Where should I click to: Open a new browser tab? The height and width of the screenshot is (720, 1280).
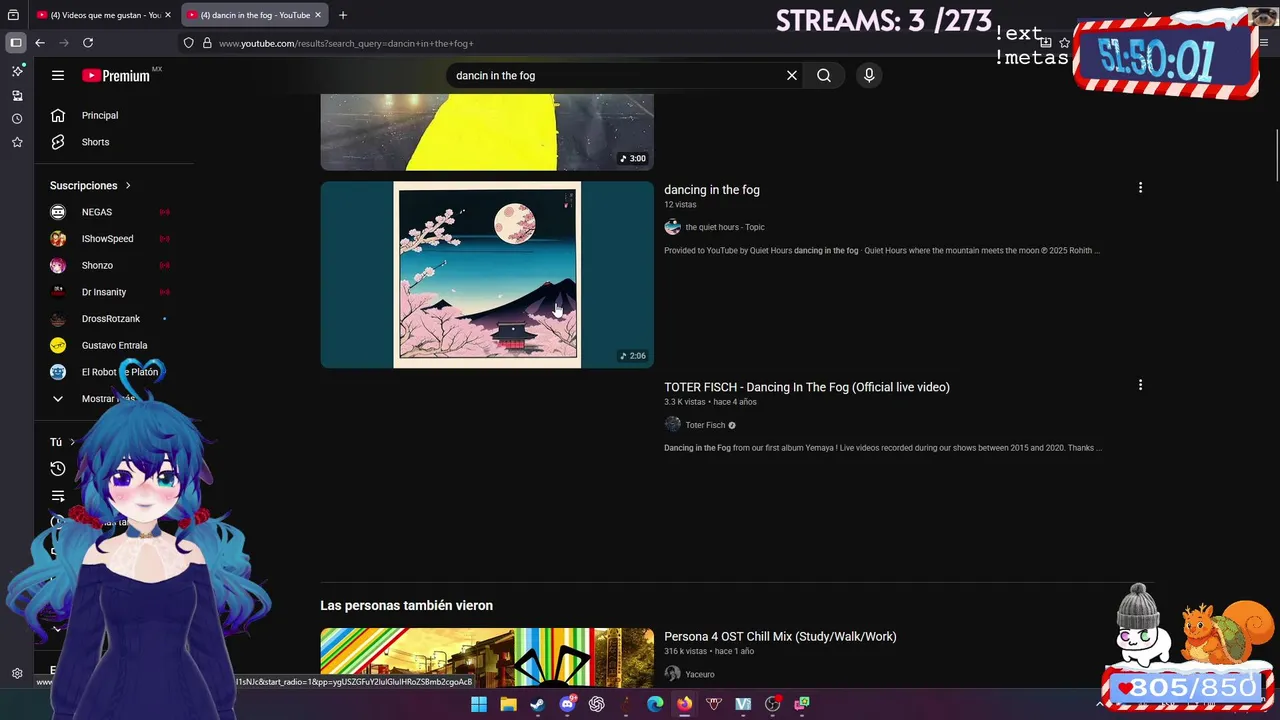[343, 15]
